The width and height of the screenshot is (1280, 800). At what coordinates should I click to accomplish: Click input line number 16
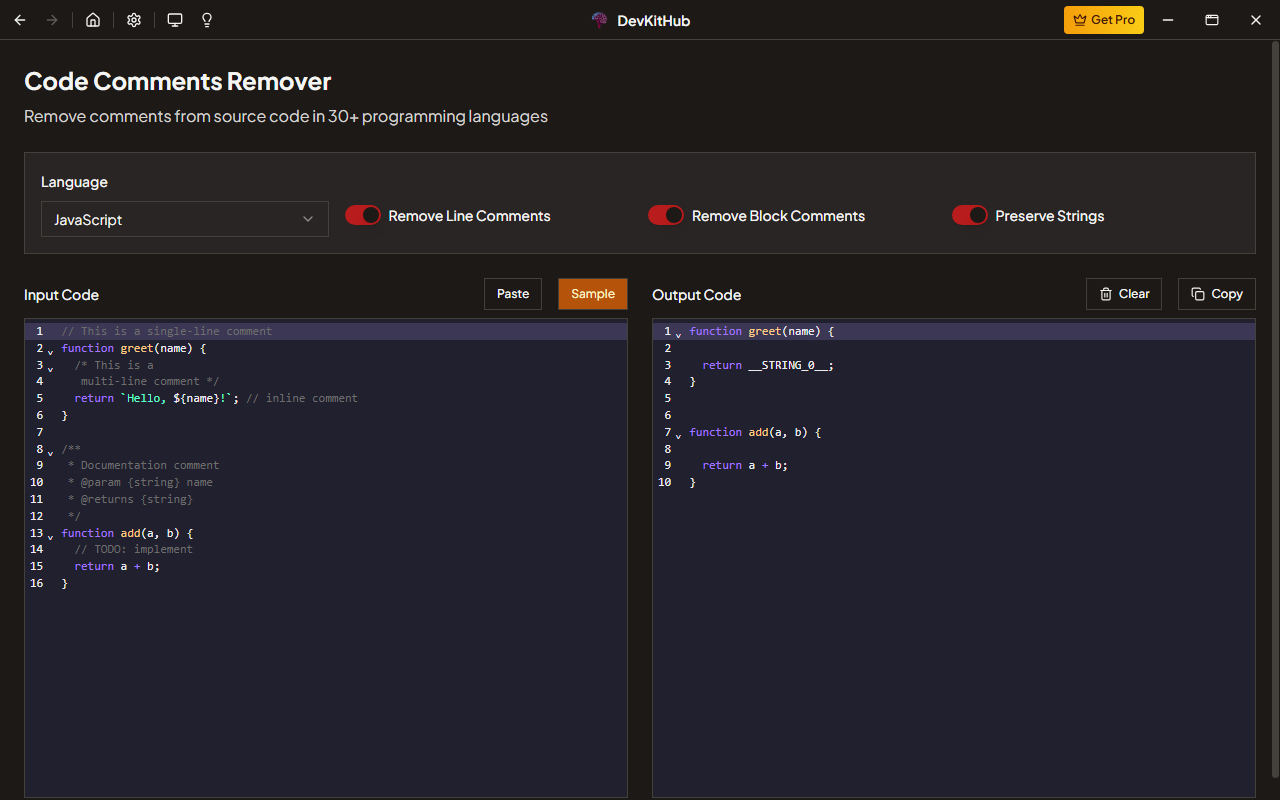pos(37,583)
